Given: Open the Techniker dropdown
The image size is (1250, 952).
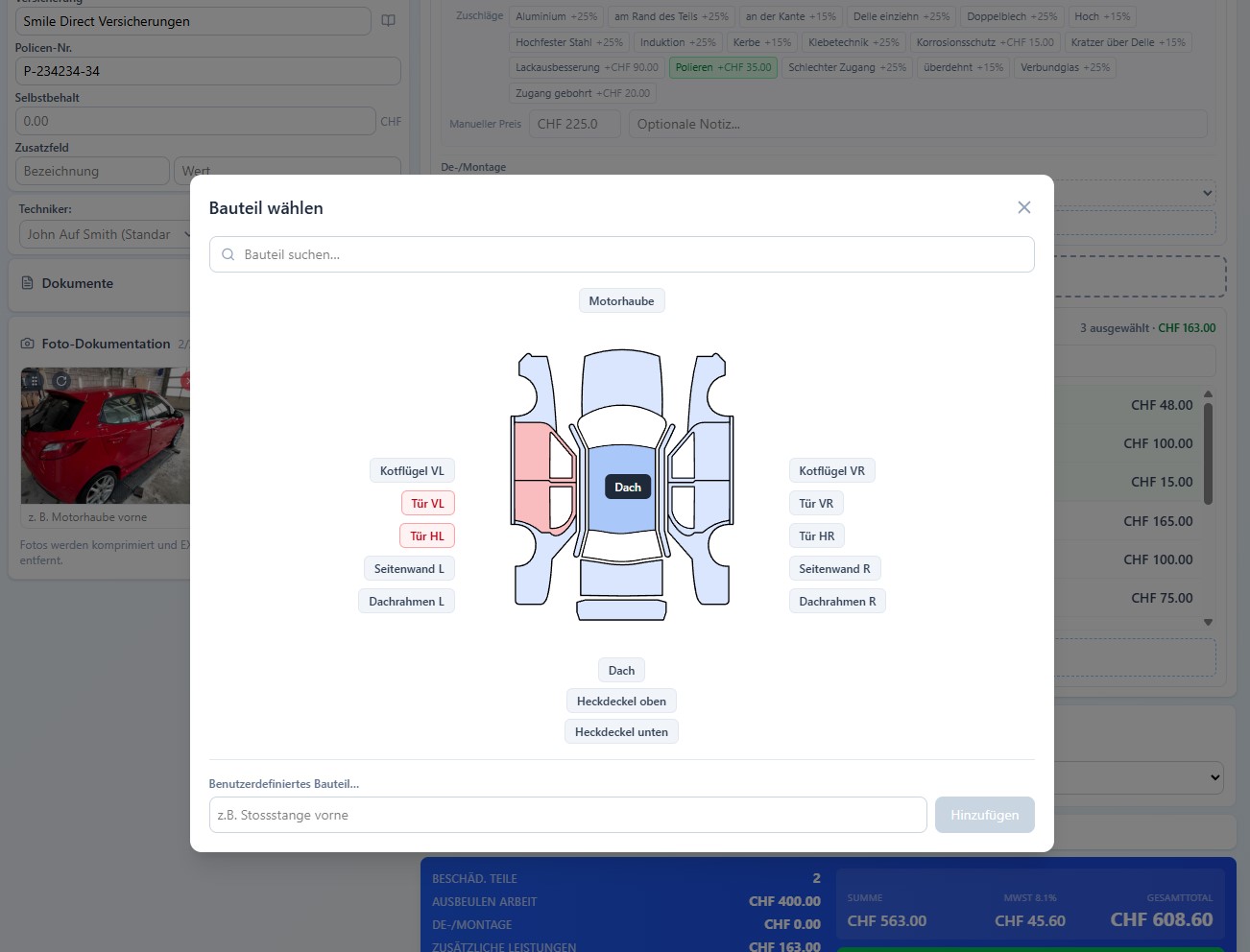Looking at the screenshot, I should point(106,234).
